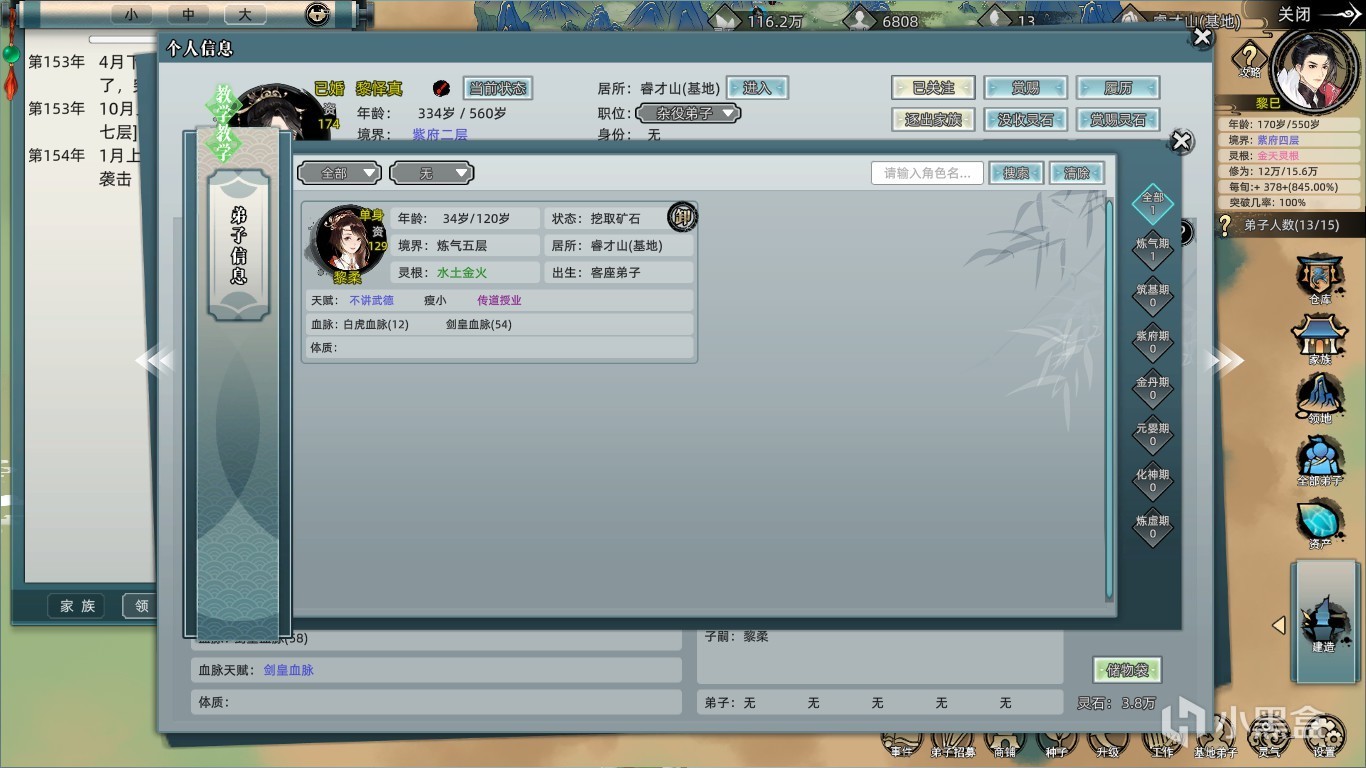Click the 御 badge on 黎柔's card

click(682, 216)
